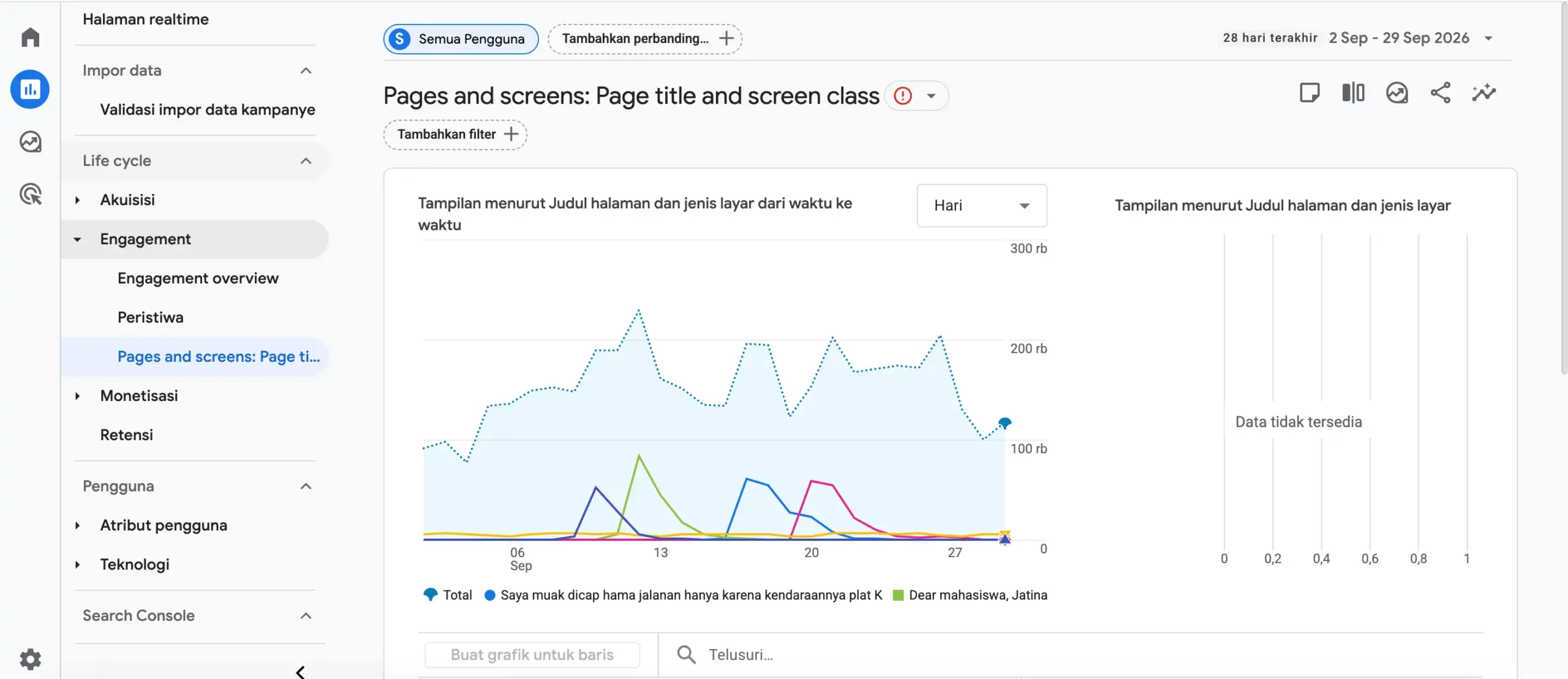Collapse the Search Console section

pyautogui.click(x=306, y=616)
